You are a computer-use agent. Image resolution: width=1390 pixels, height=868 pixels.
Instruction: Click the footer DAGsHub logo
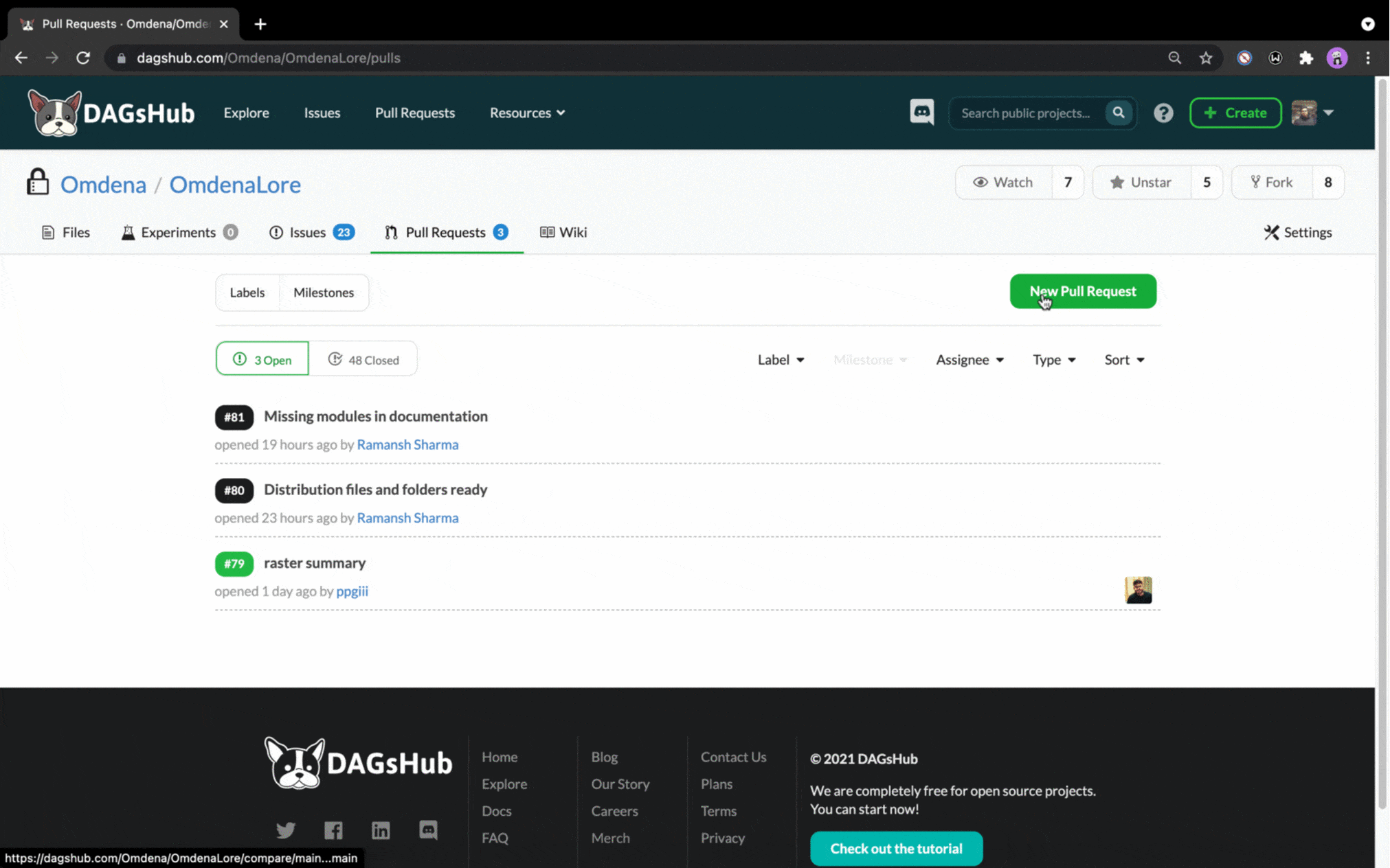[x=358, y=763]
